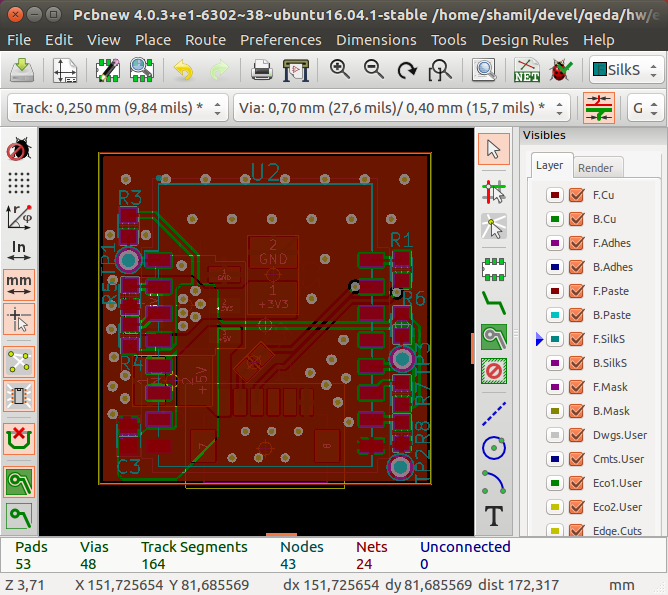Image resolution: width=668 pixels, height=595 pixels.
Task: Select the Add circle tool
Action: pyautogui.click(x=494, y=448)
